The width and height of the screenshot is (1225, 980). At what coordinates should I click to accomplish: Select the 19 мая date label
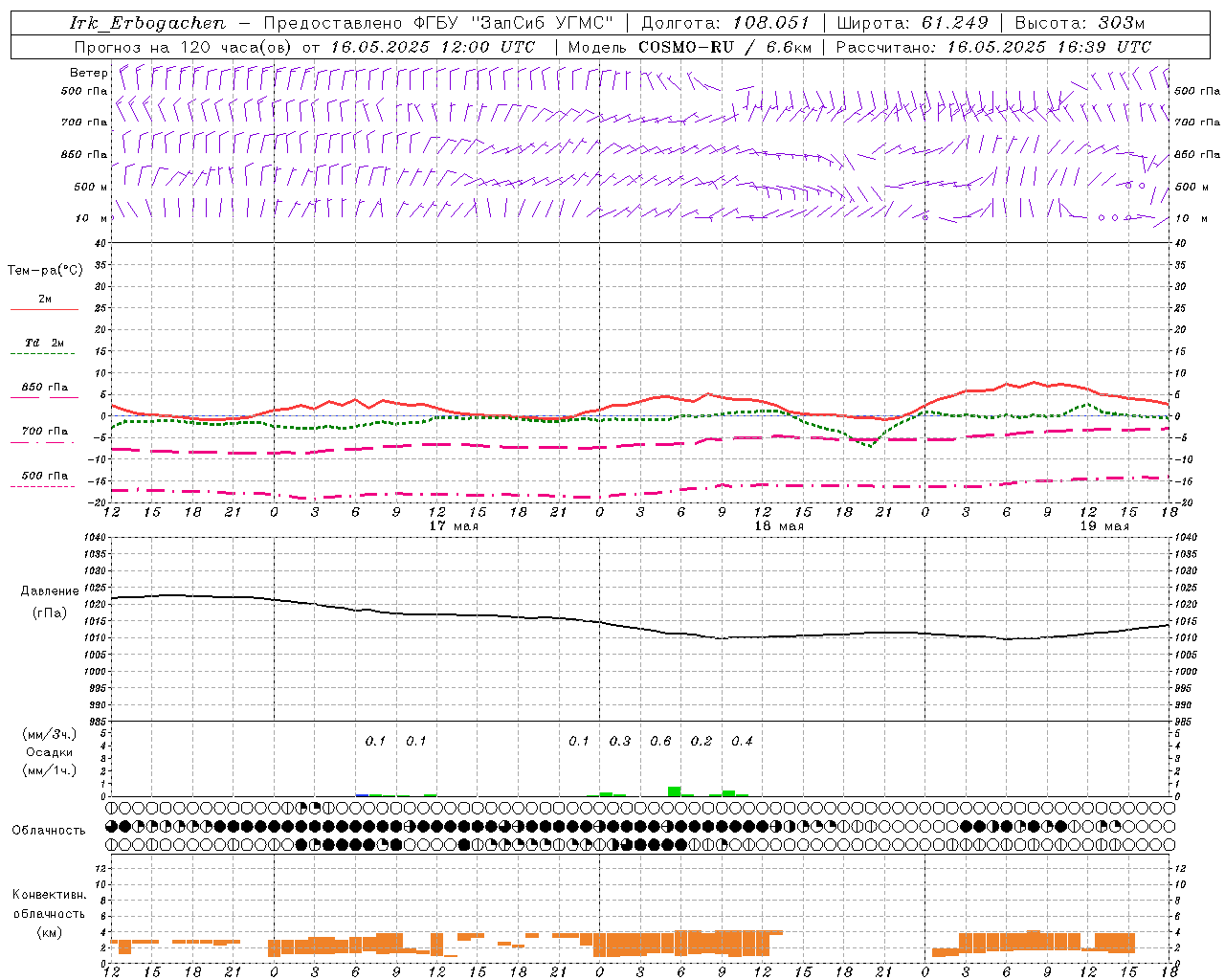(1104, 526)
